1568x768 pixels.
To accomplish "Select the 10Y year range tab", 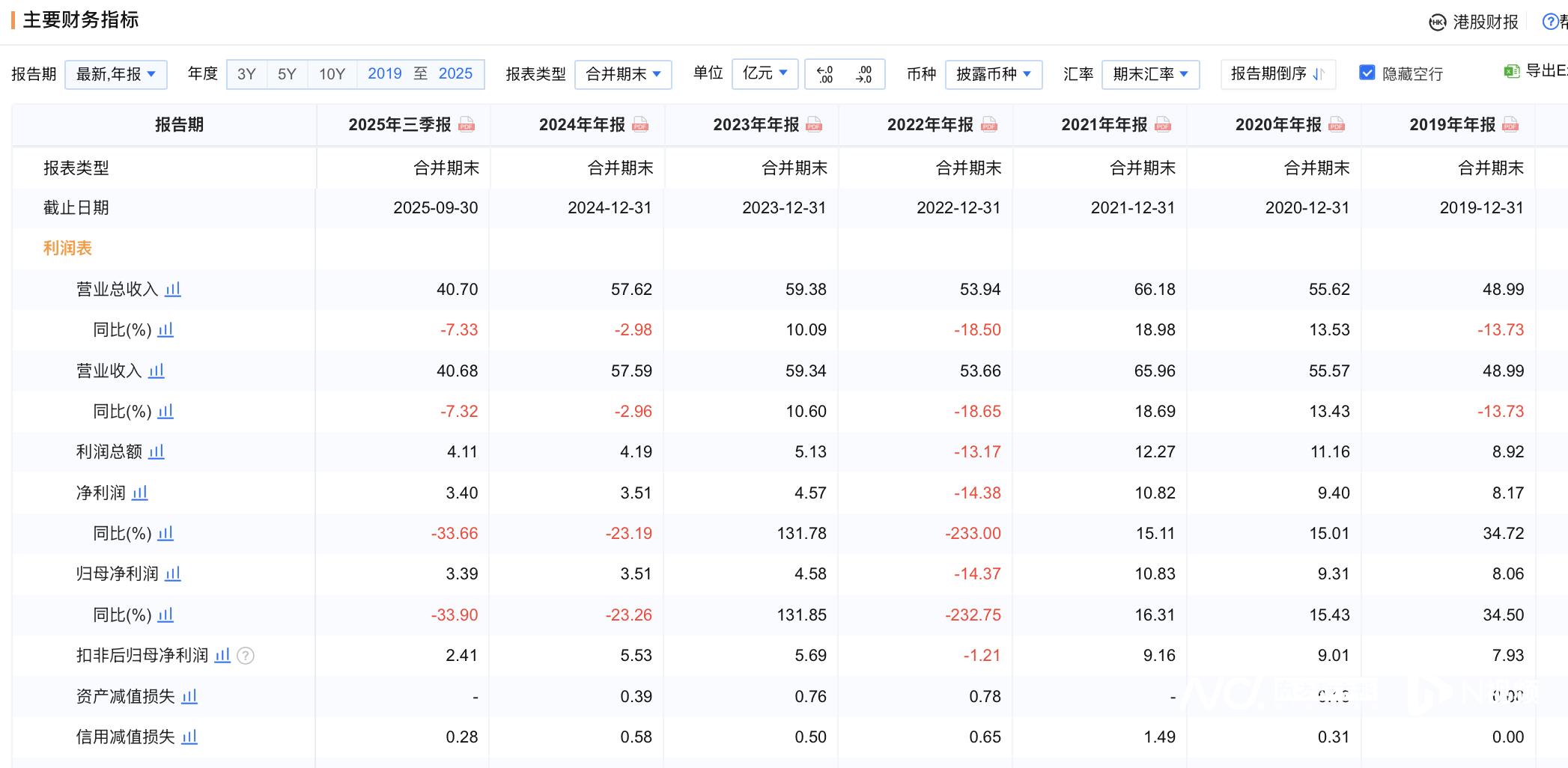I will click(x=332, y=74).
